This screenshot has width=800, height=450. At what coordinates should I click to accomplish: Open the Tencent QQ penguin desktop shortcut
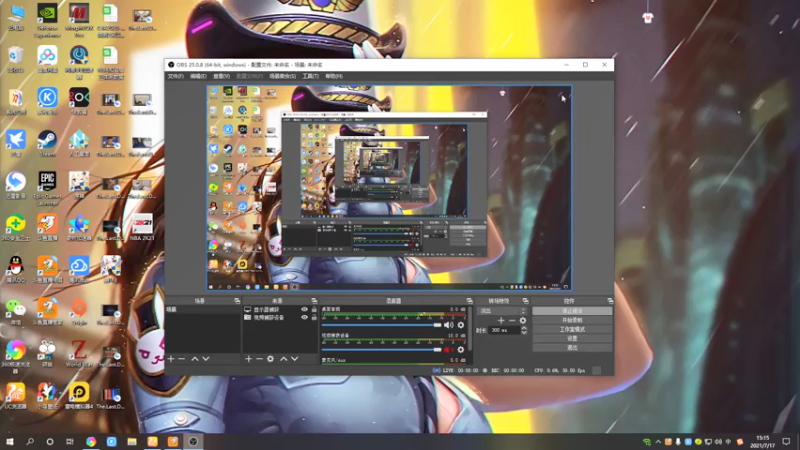pyautogui.click(x=16, y=269)
